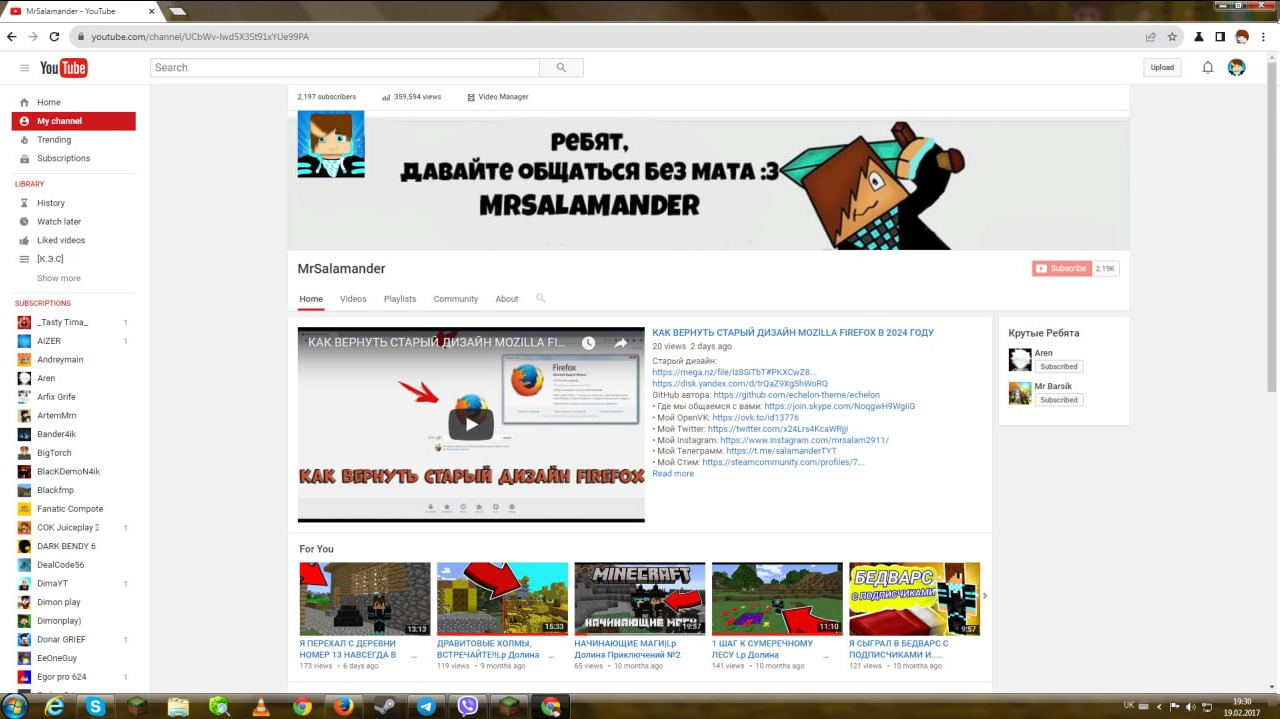This screenshot has height=719, width=1280.
Task: Switch to the Playlists tab
Action: [x=400, y=299]
